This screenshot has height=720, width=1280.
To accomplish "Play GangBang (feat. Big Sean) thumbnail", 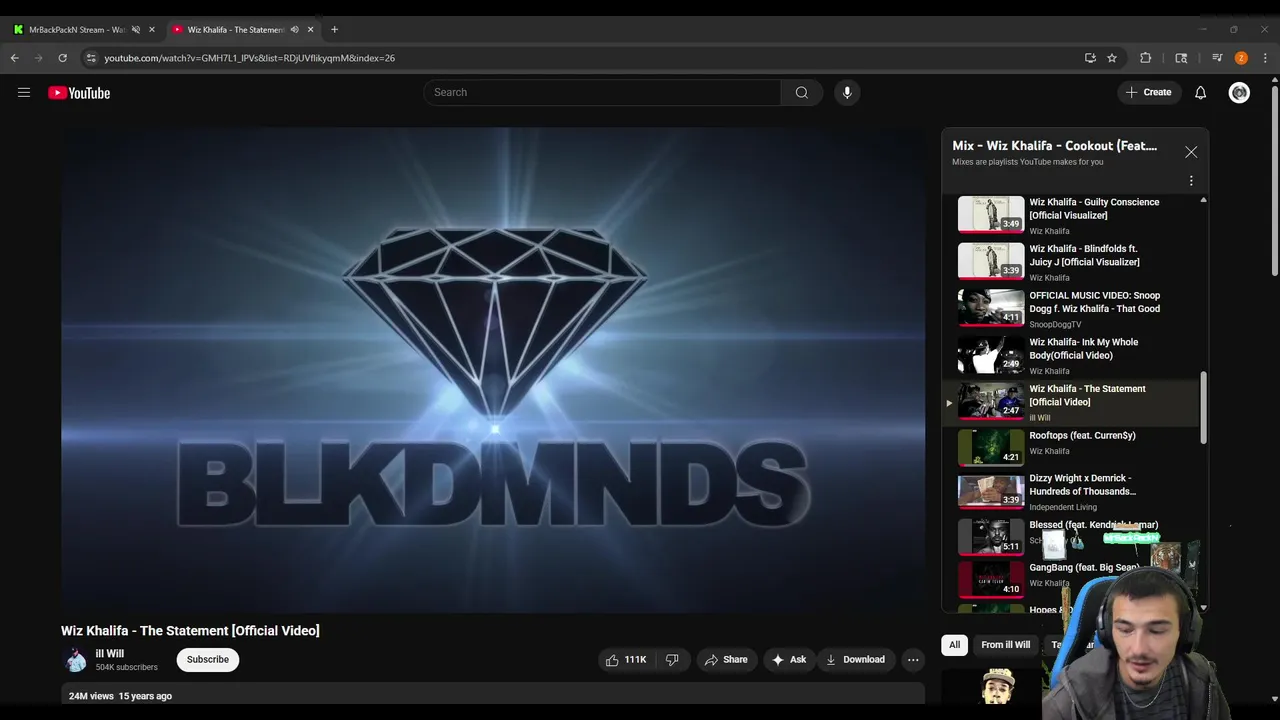I will (x=990, y=579).
